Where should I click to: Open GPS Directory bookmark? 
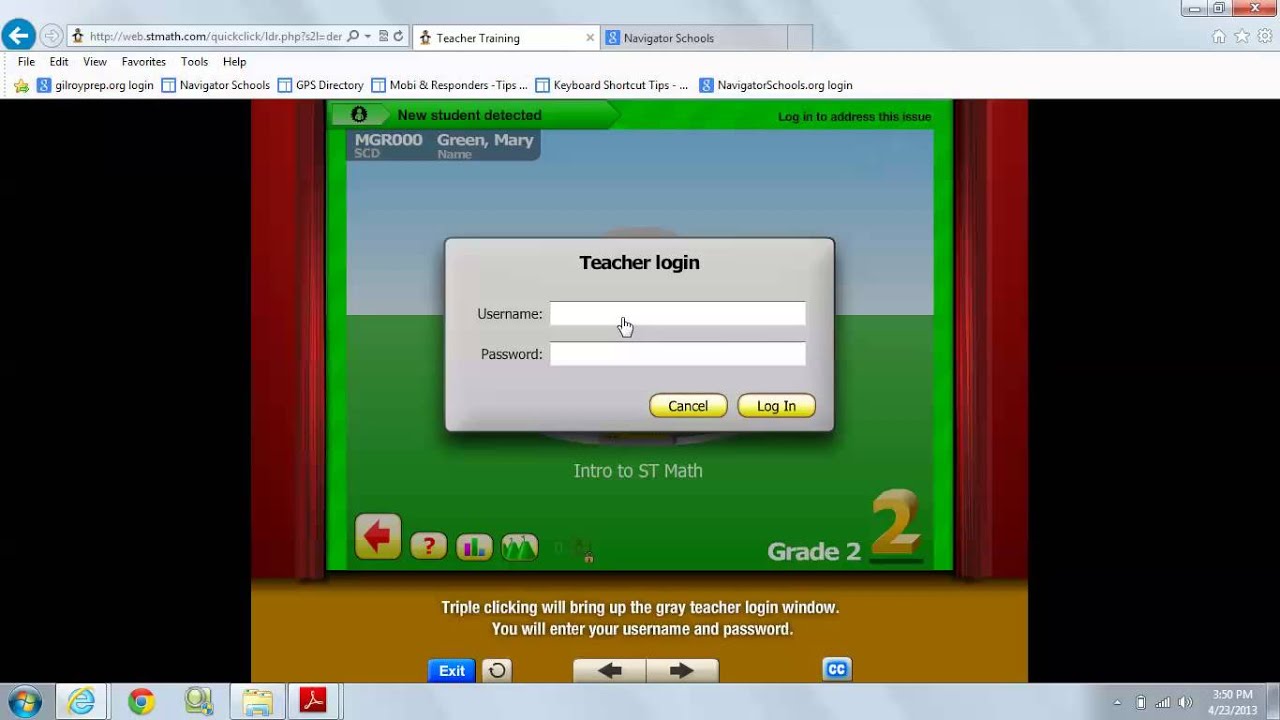(320, 85)
